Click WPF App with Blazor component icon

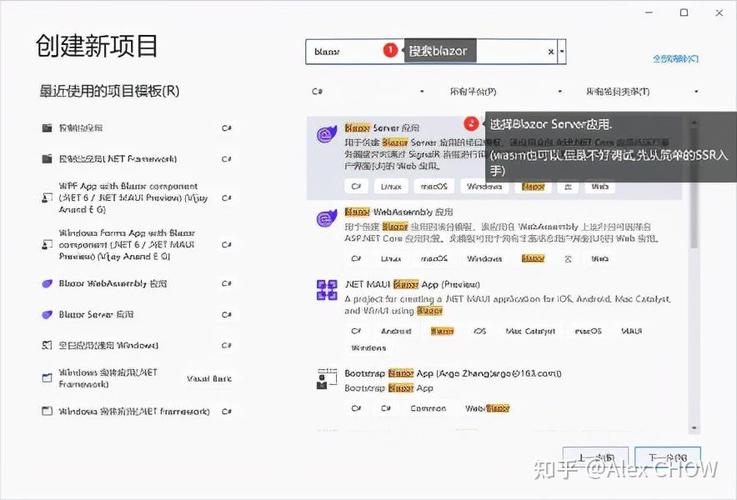(x=47, y=198)
